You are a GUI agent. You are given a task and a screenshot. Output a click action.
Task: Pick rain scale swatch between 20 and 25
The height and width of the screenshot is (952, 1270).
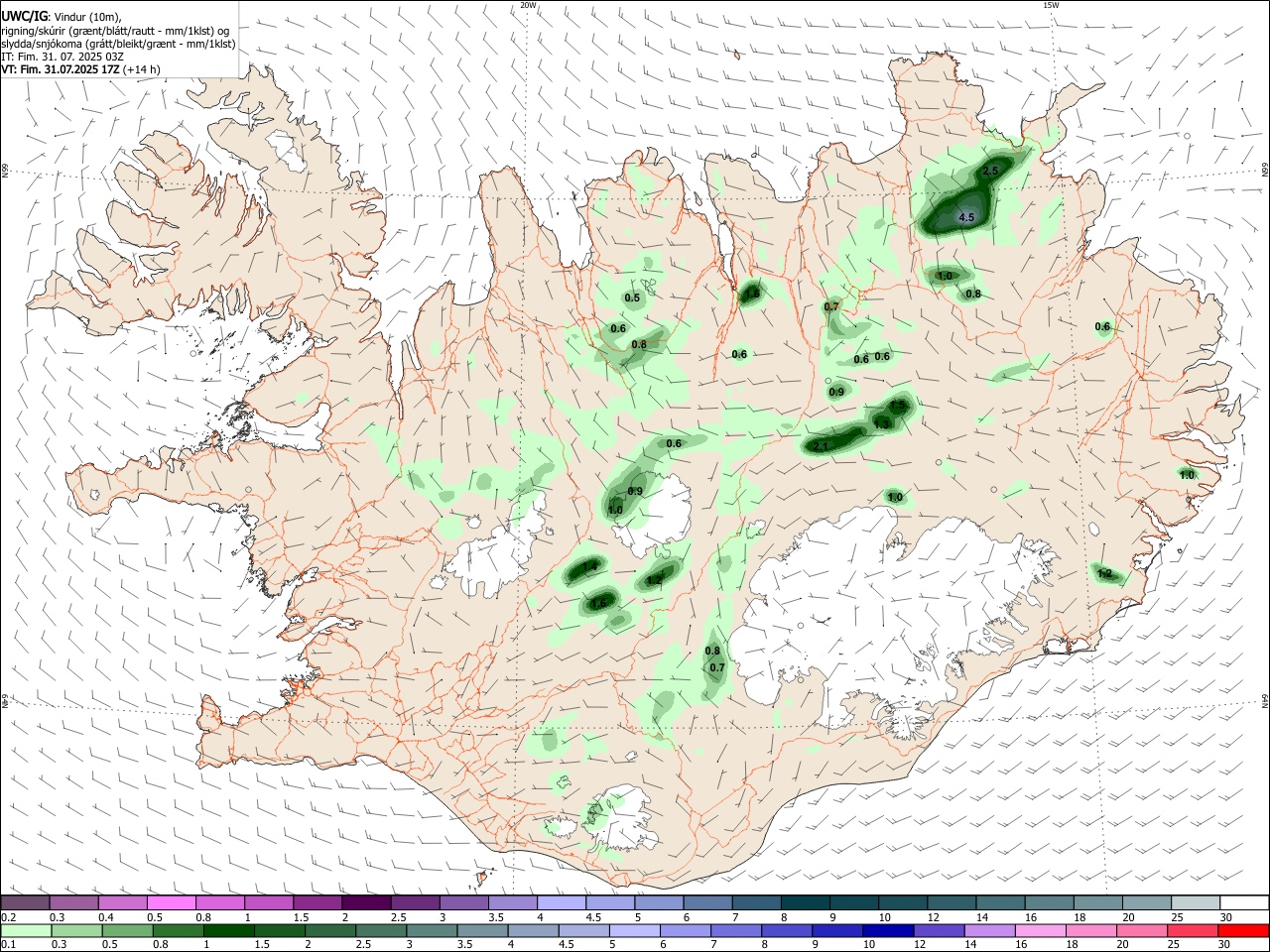(1140, 930)
